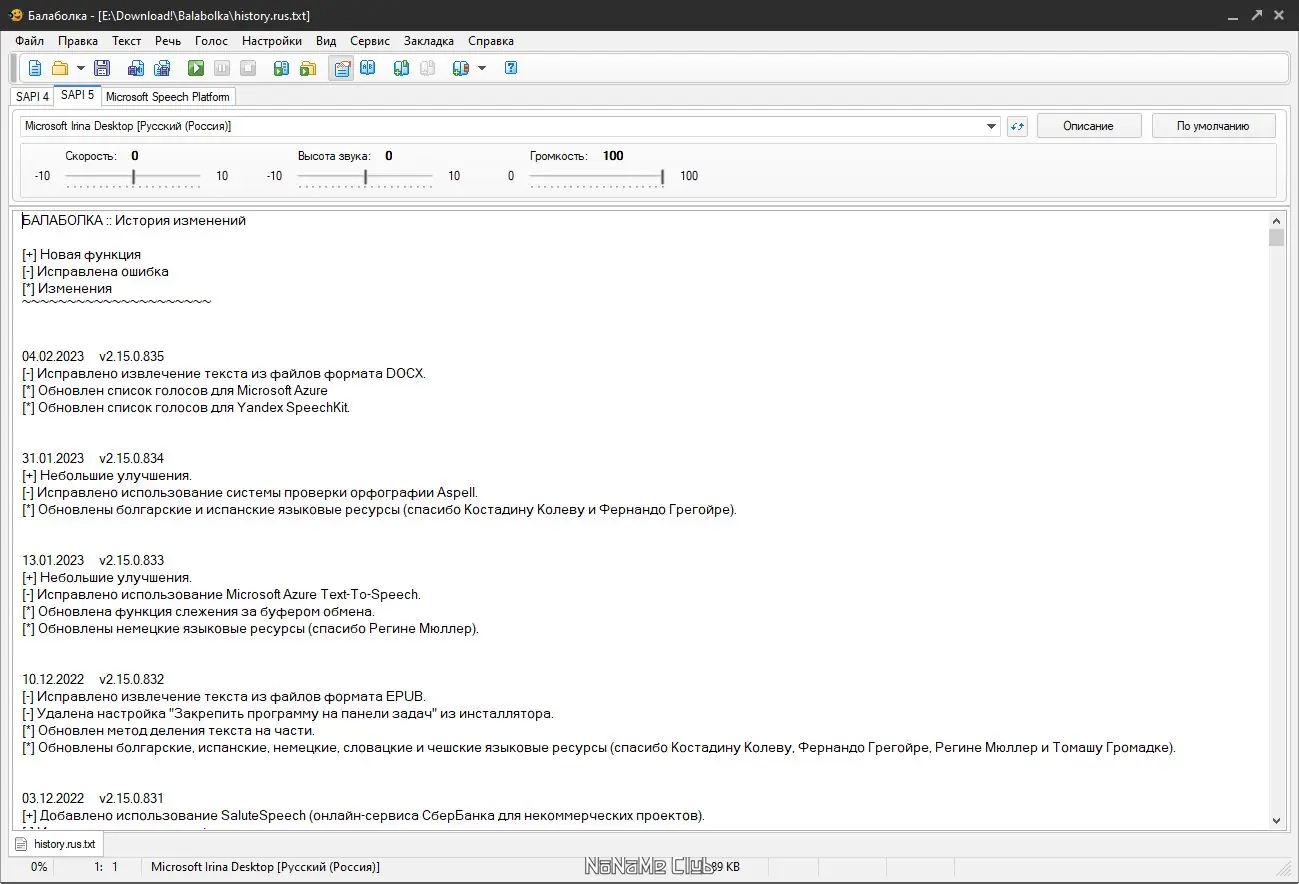This screenshot has height=884, width=1299.
Task: Click the first book icon with green plus
Action: [x=402, y=68]
